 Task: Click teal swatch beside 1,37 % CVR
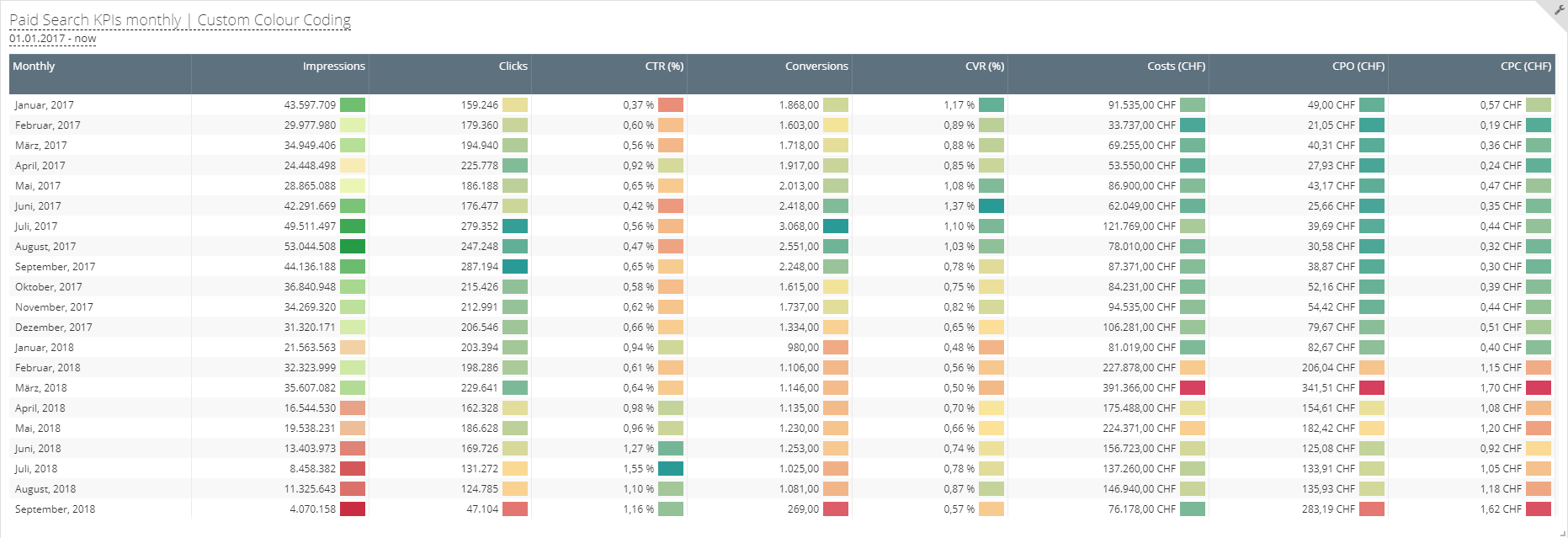click(991, 206)
